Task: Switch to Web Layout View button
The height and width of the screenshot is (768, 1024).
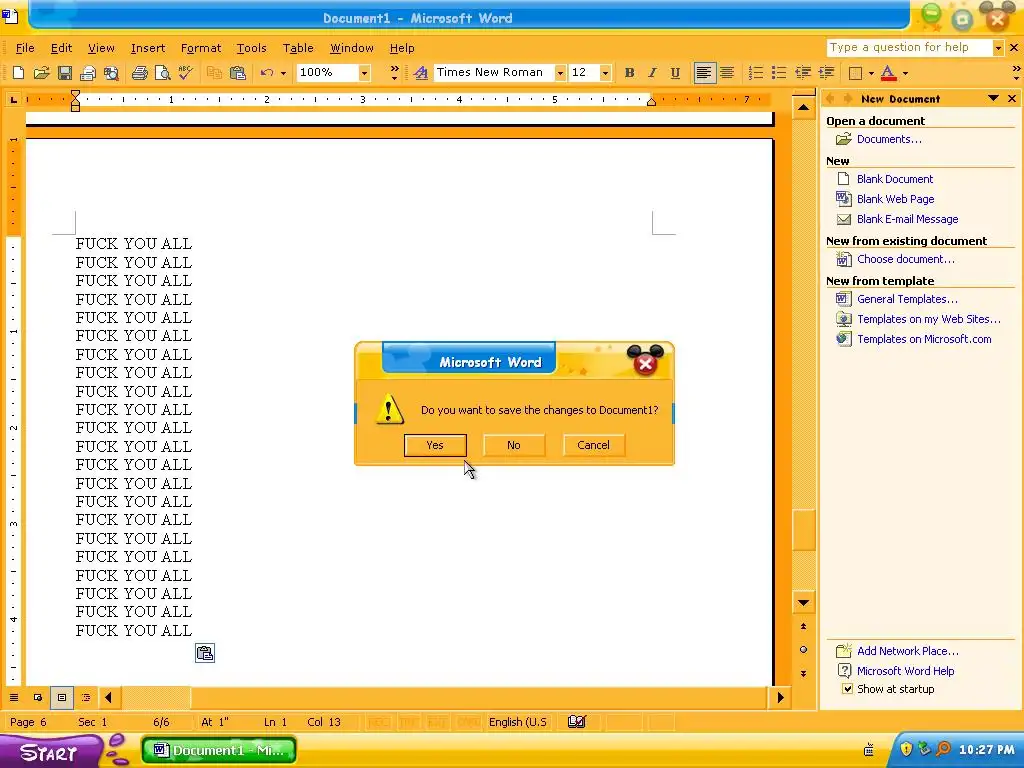Action: (x=38, y=697)
